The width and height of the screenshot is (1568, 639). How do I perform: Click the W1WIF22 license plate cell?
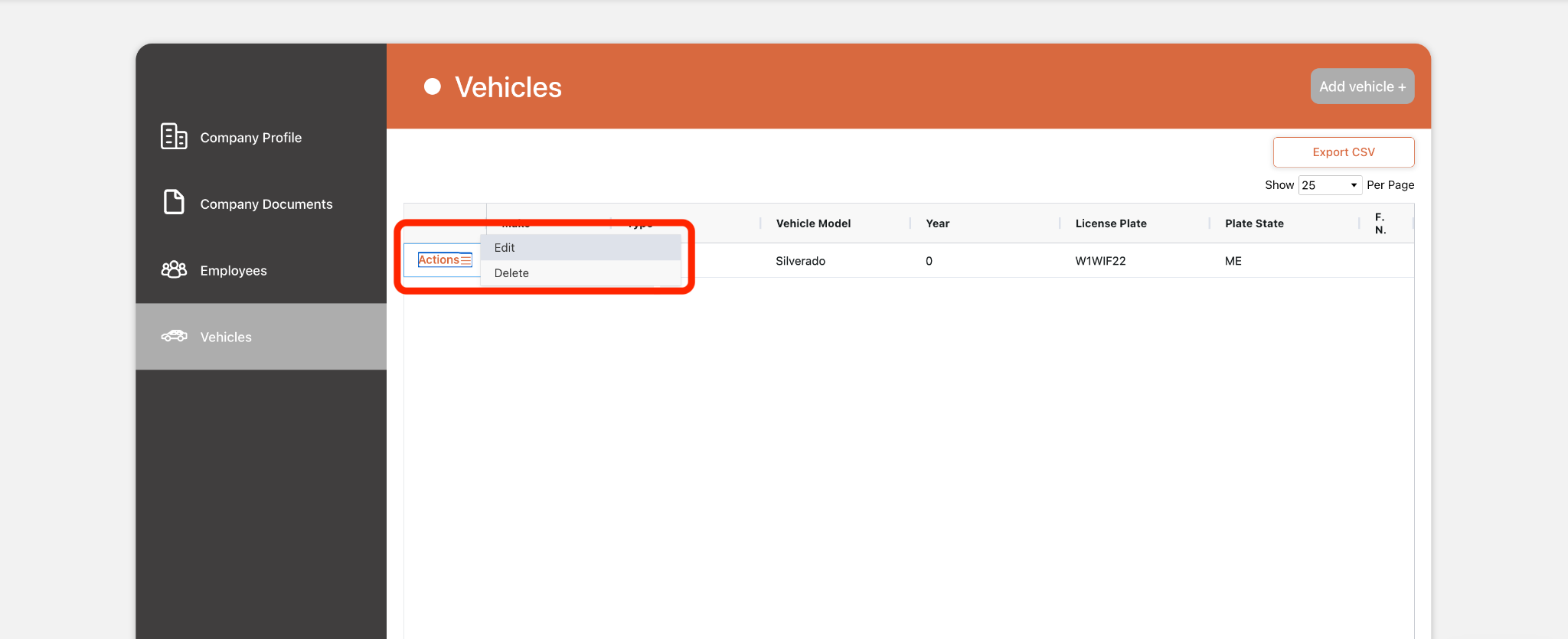1100,261
